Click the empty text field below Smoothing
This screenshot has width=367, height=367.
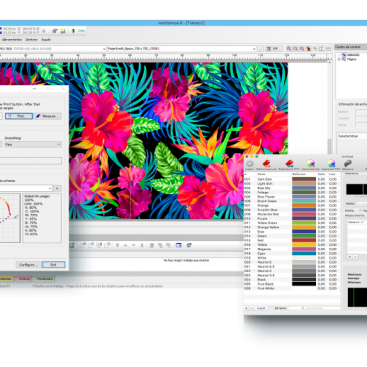(31, 161)
